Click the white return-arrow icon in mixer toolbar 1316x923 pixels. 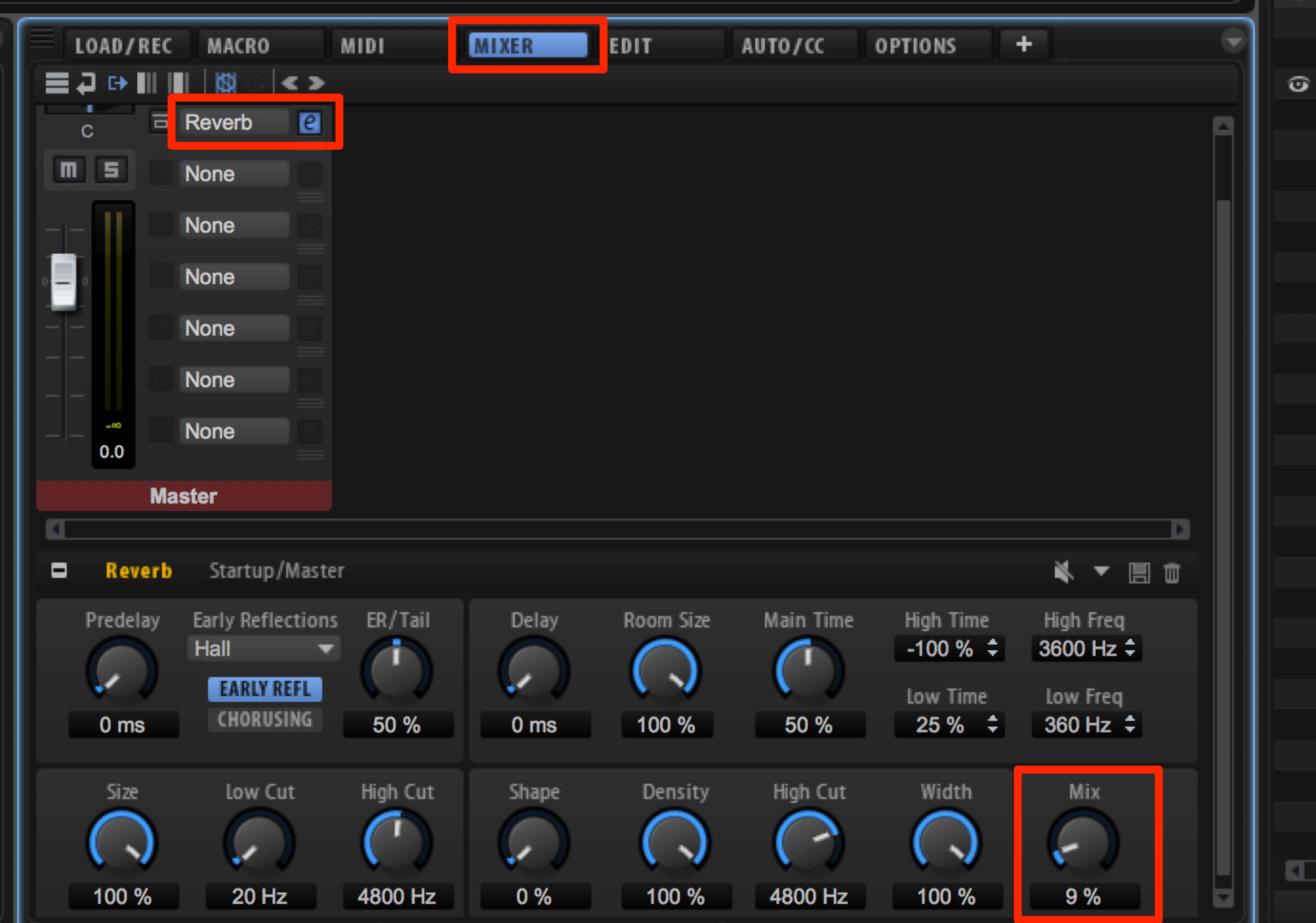click(x=87, y=83)
